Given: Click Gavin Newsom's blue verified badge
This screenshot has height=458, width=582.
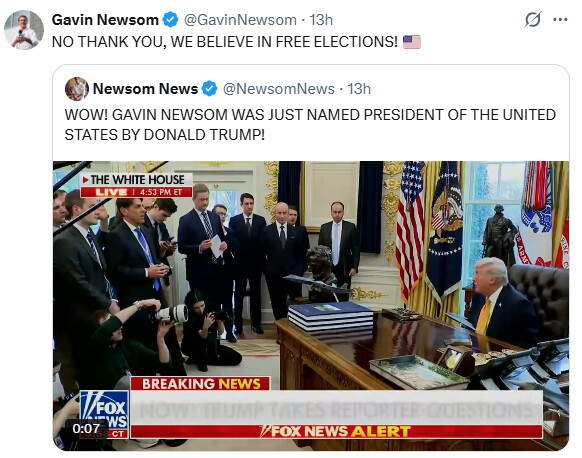Looking at the screenshot, I should click(x=171, y=20).
